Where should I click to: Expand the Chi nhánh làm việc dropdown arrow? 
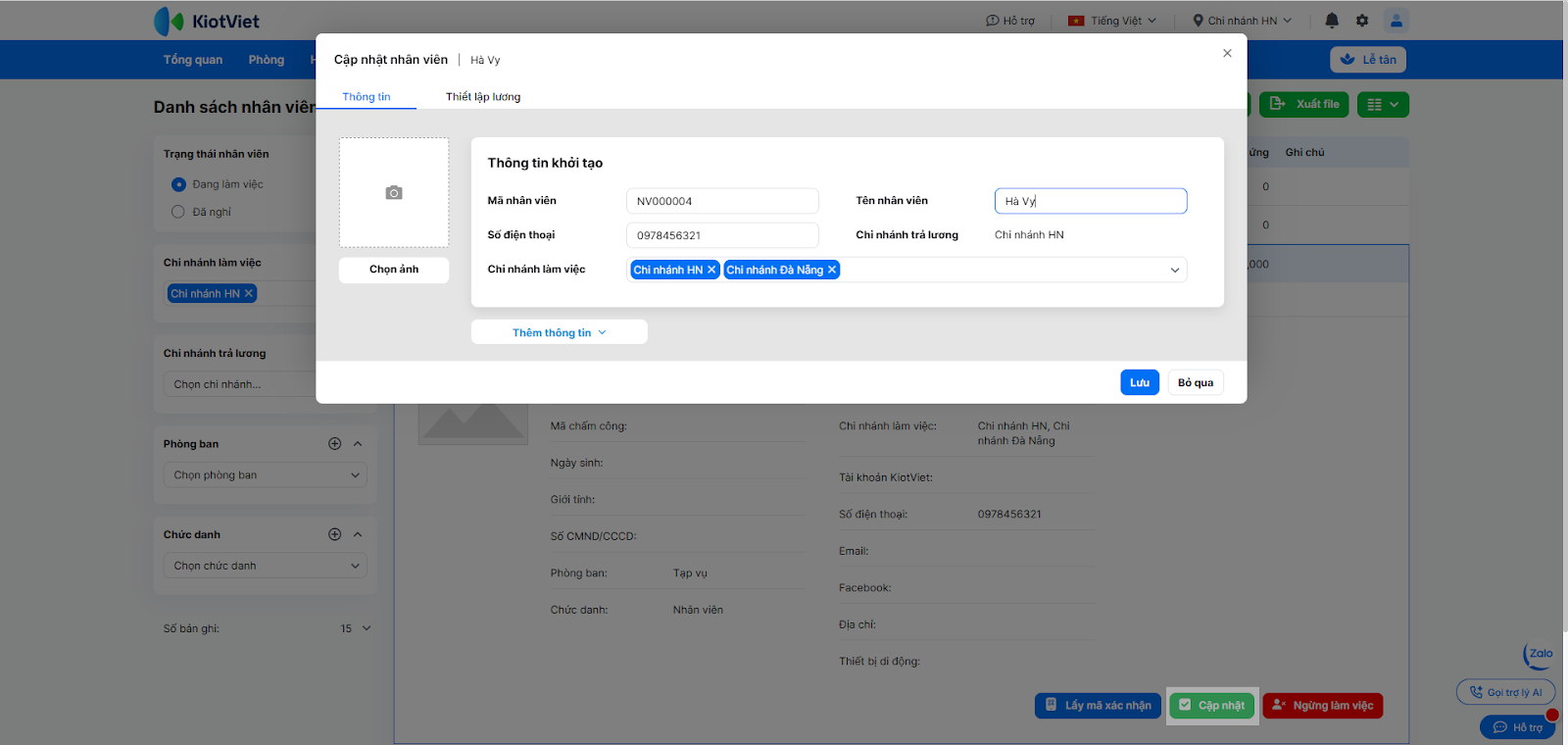click(1175, 271)
